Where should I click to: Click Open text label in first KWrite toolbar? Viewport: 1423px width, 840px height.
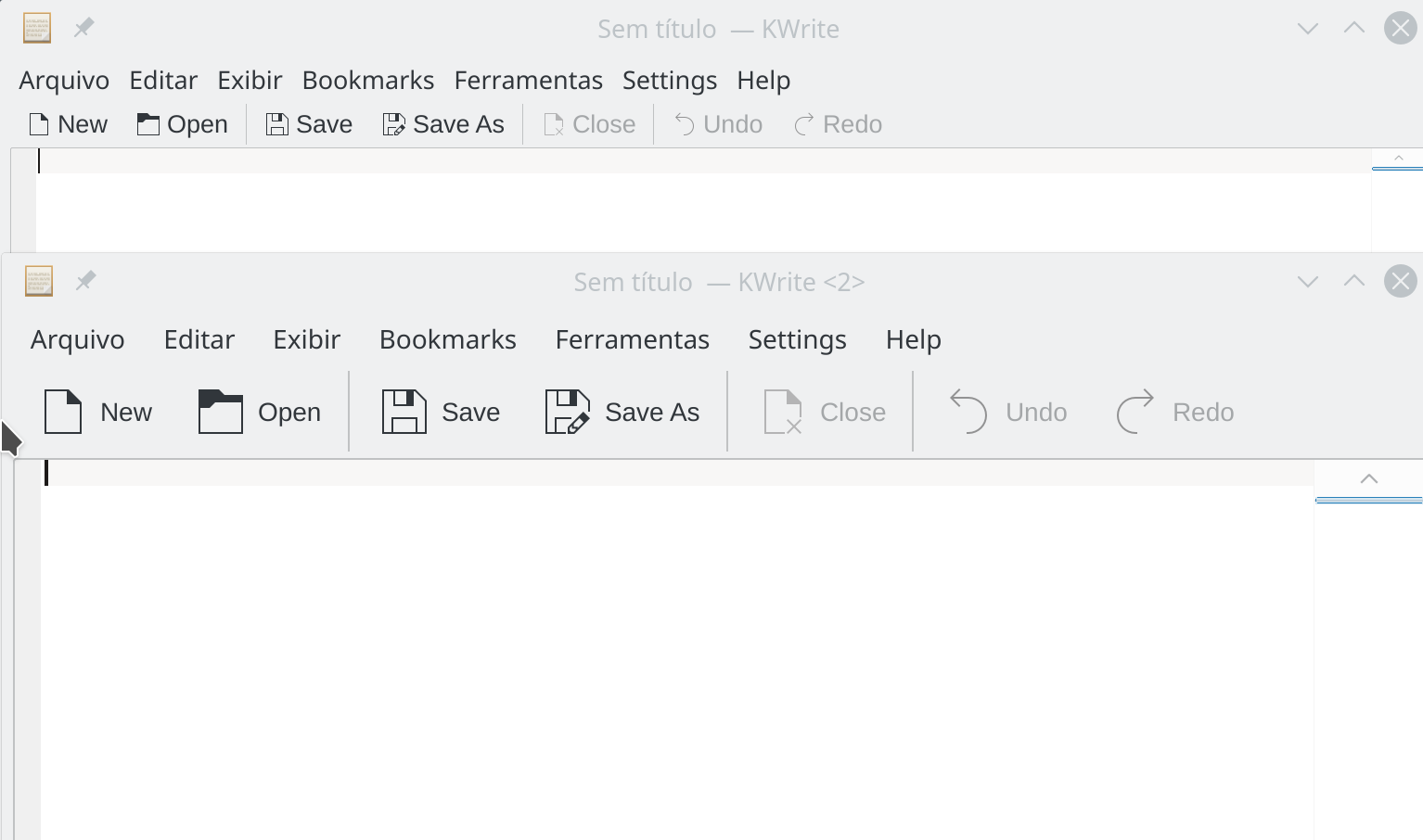coord(198,124)
